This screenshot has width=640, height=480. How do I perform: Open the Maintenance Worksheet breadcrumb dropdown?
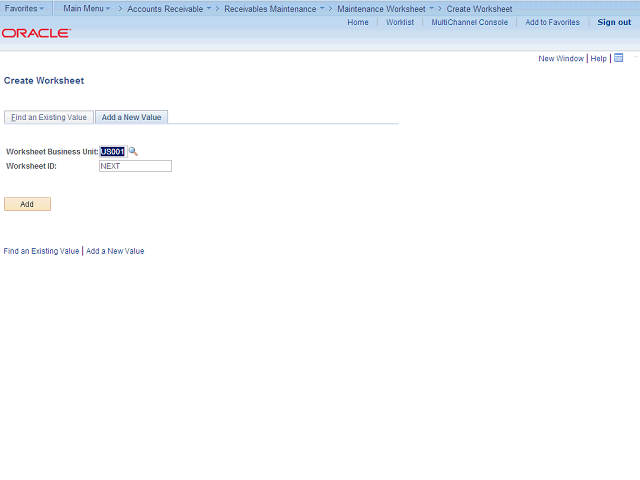pyautogui.click(x=385, y=9)
